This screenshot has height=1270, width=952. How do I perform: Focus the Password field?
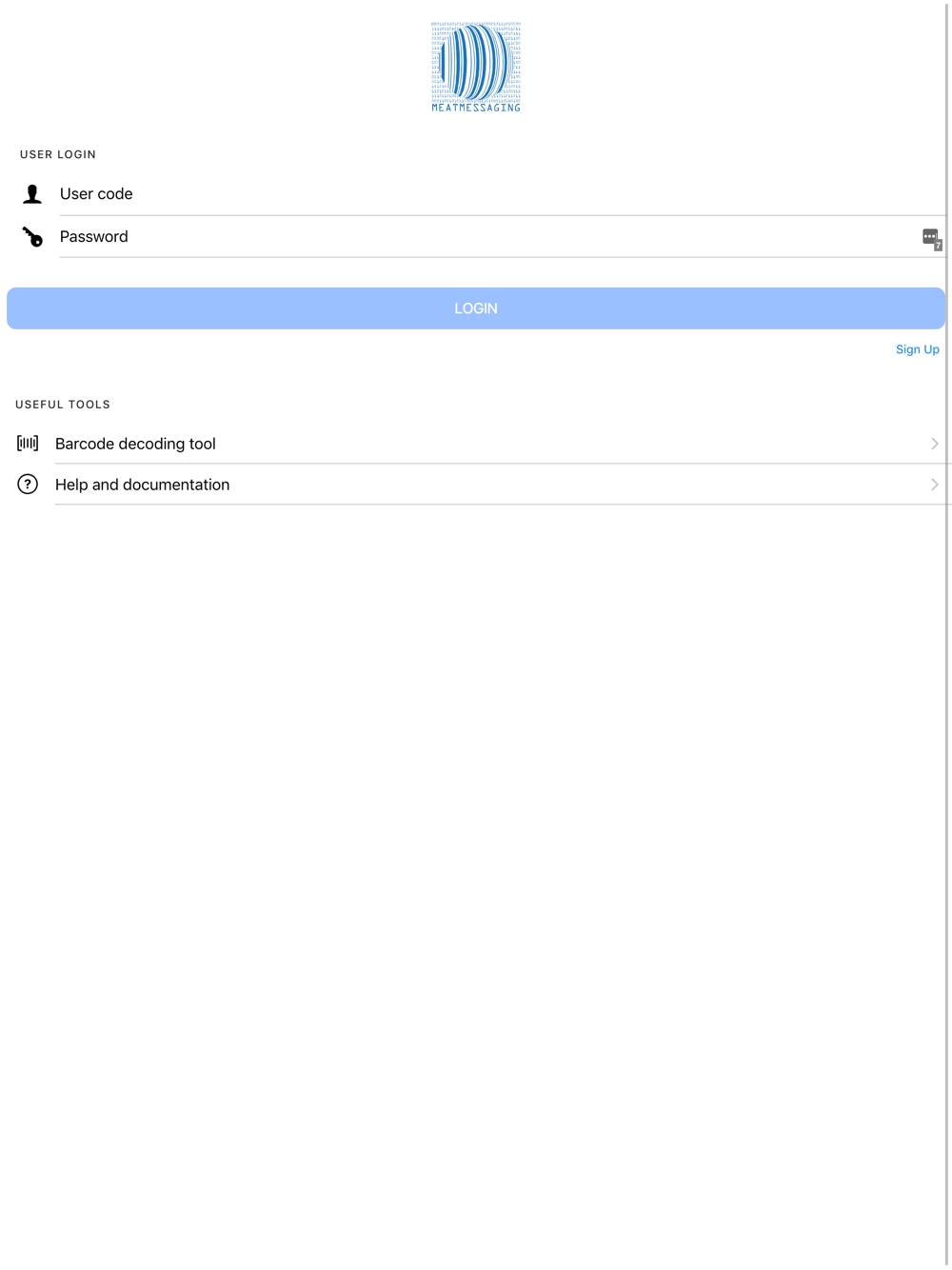pos(486,237)
